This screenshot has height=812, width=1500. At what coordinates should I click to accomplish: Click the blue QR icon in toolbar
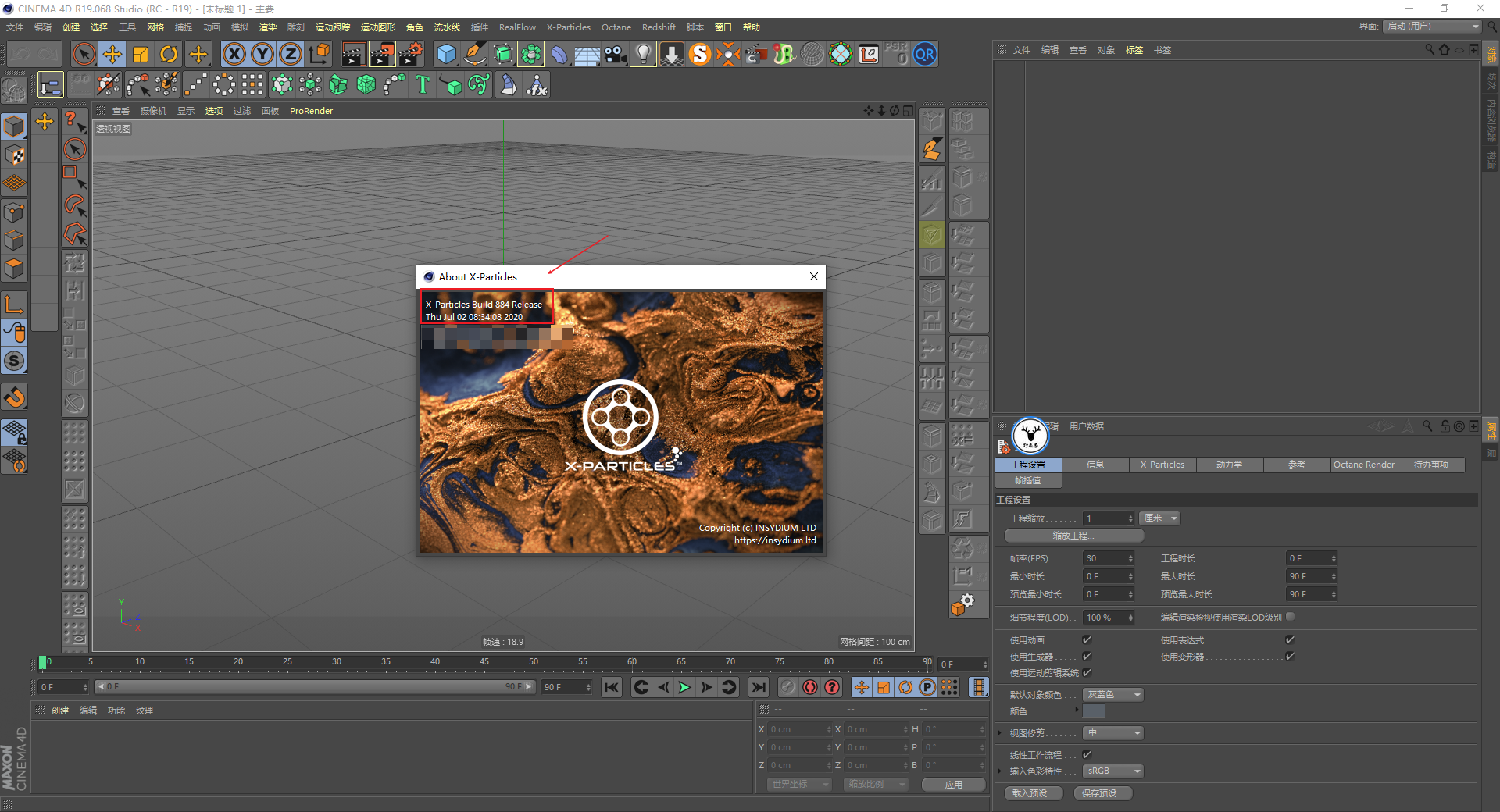coord(925,54)
